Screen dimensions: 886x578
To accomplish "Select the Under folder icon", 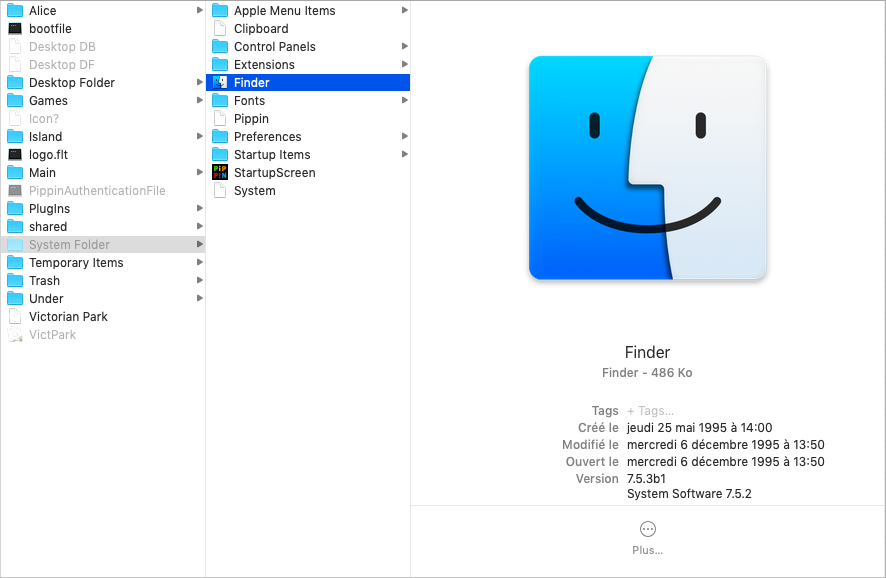I will point(15,299).
